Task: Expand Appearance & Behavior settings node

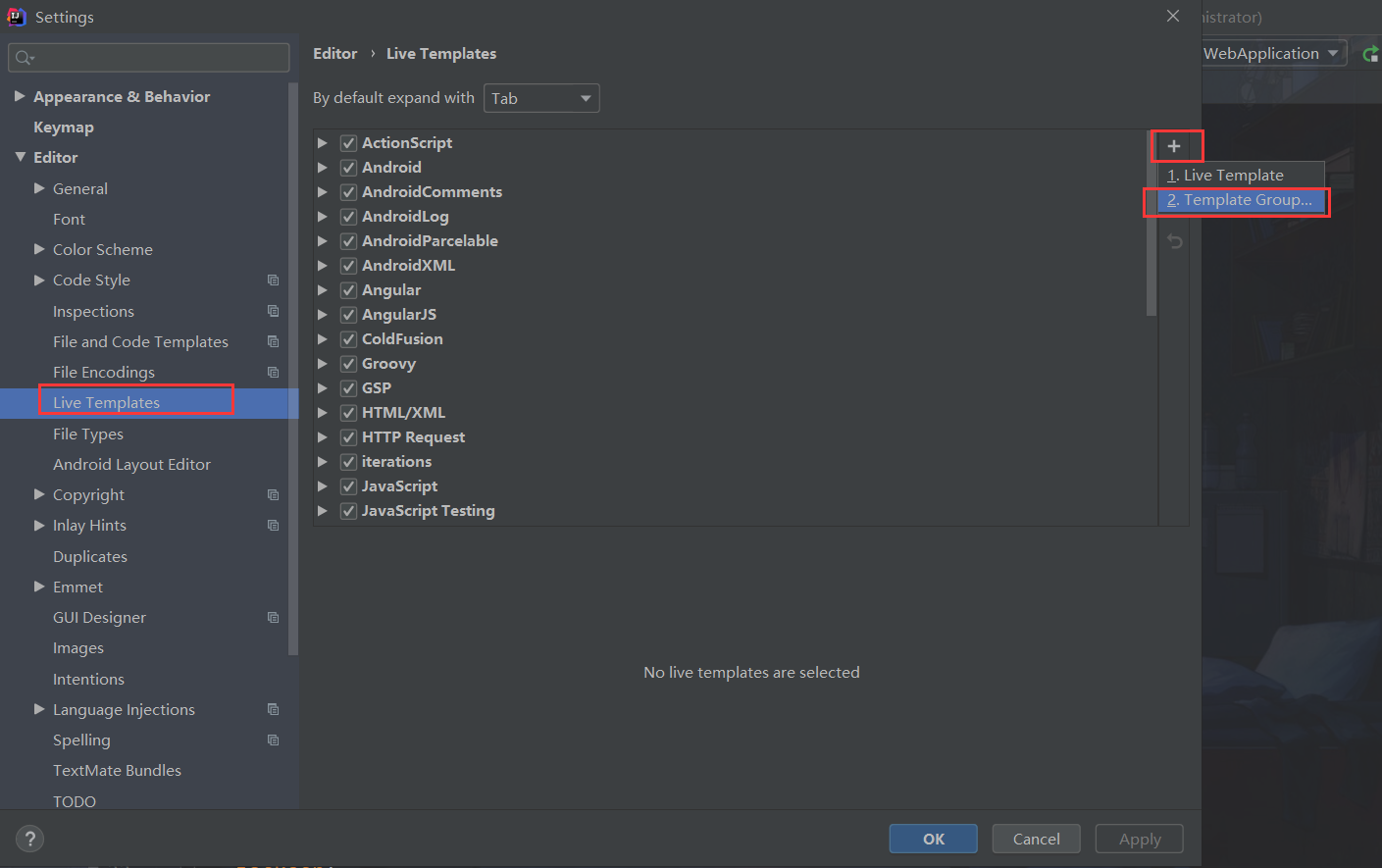Action: click(20, 96)
